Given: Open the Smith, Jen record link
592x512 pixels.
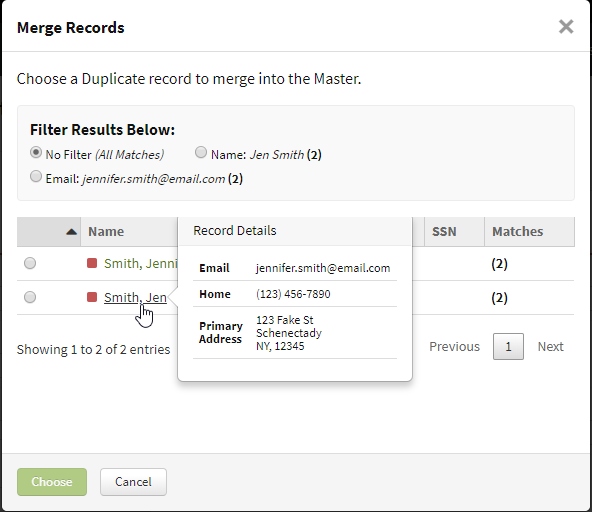Looking at the screenshot, I should (x=135, y=298).
